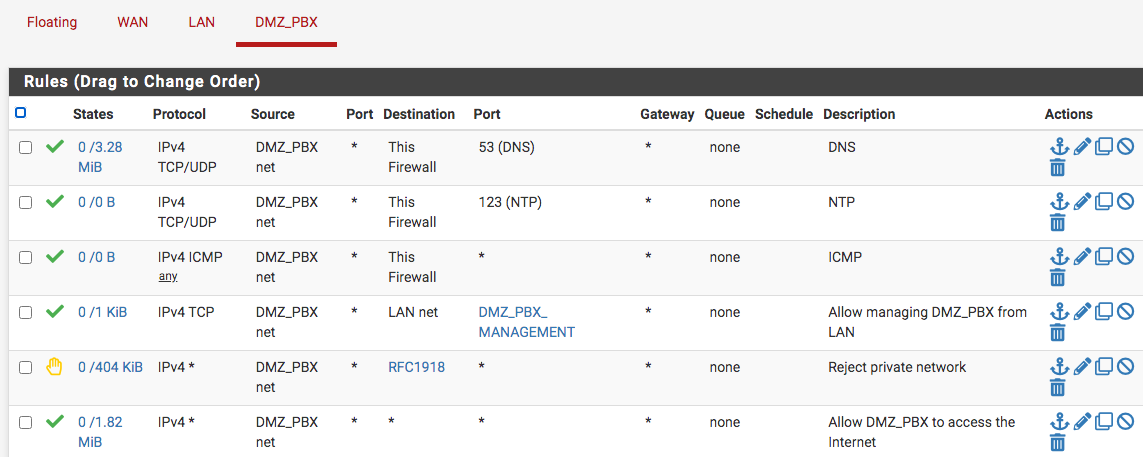Open states link '0 /404 KiB'
Image resolution: width=1143 pixels, height=457 pixels.
(110, 367)
